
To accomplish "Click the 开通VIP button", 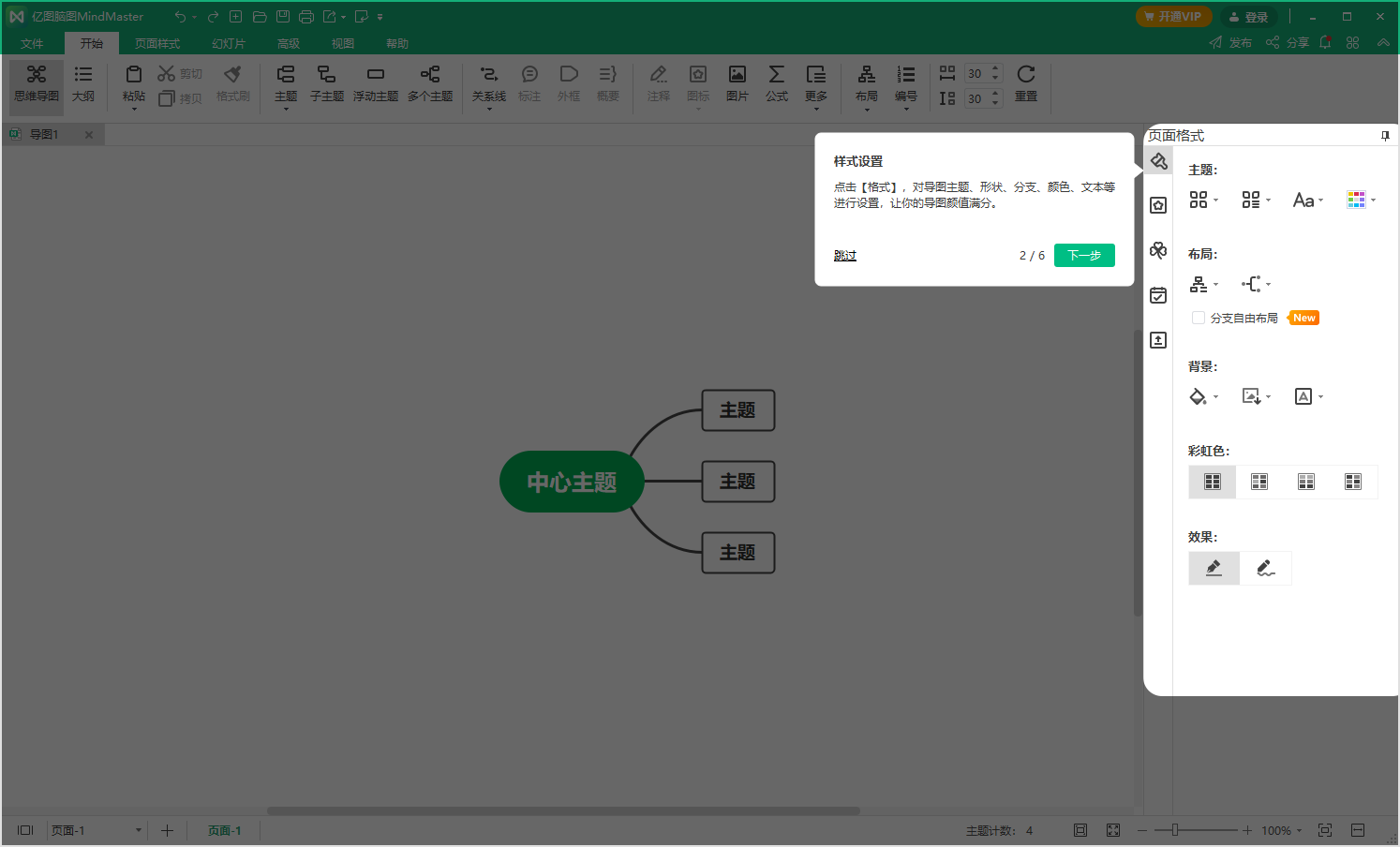I will click(1174, 17).
